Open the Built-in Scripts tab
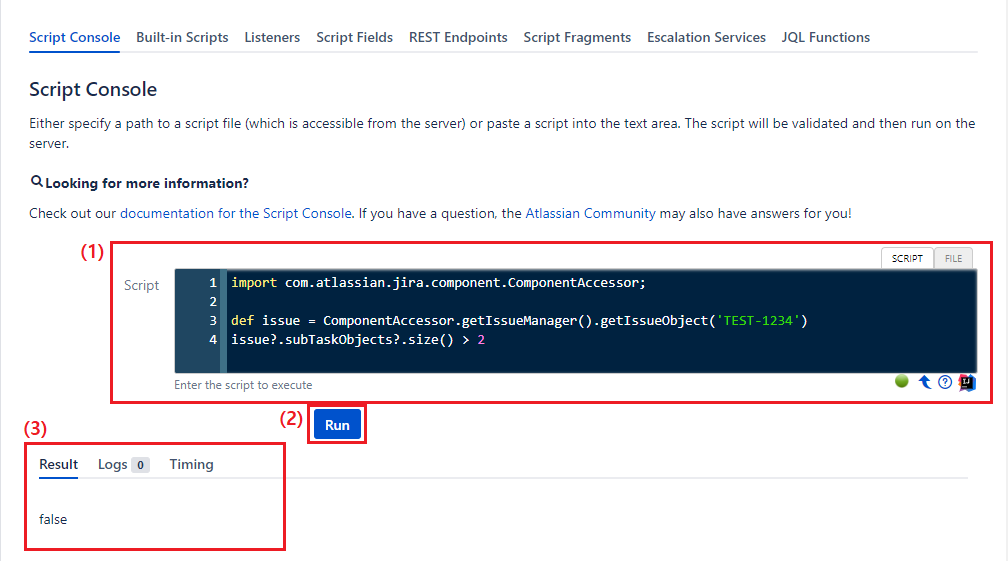 (182, 37)
